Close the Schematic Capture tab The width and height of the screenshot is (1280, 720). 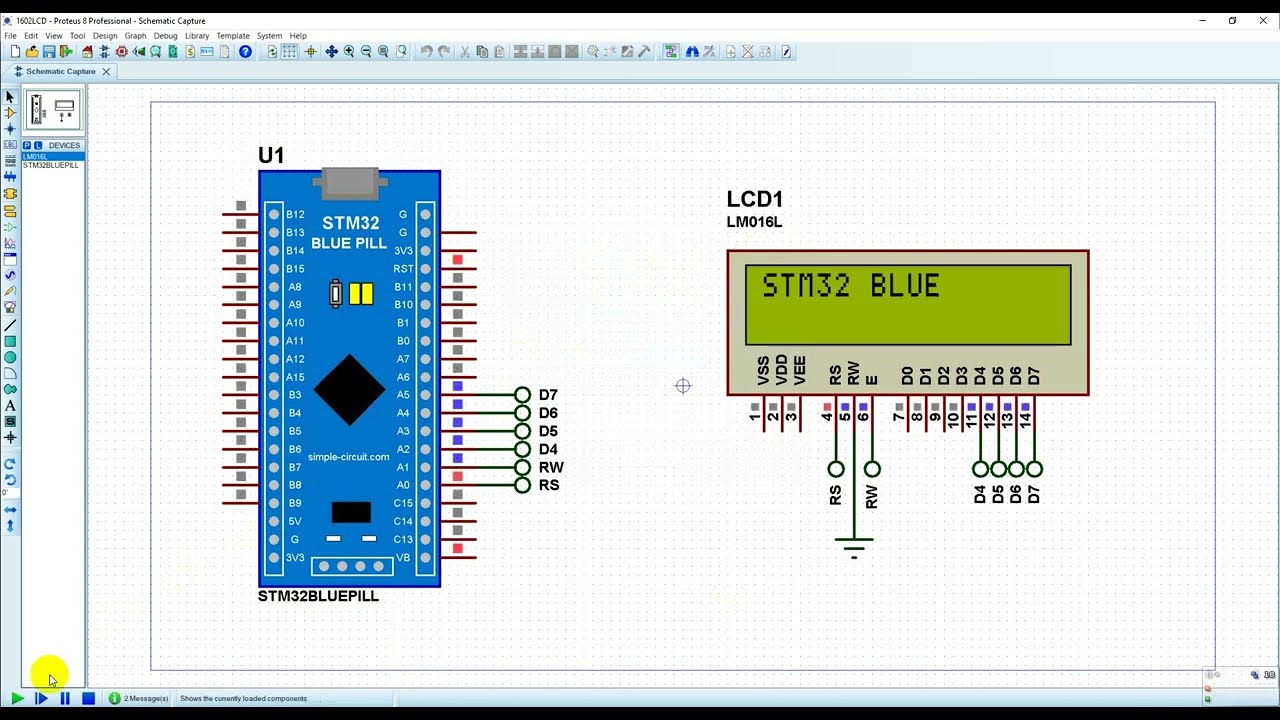[106, 72]
